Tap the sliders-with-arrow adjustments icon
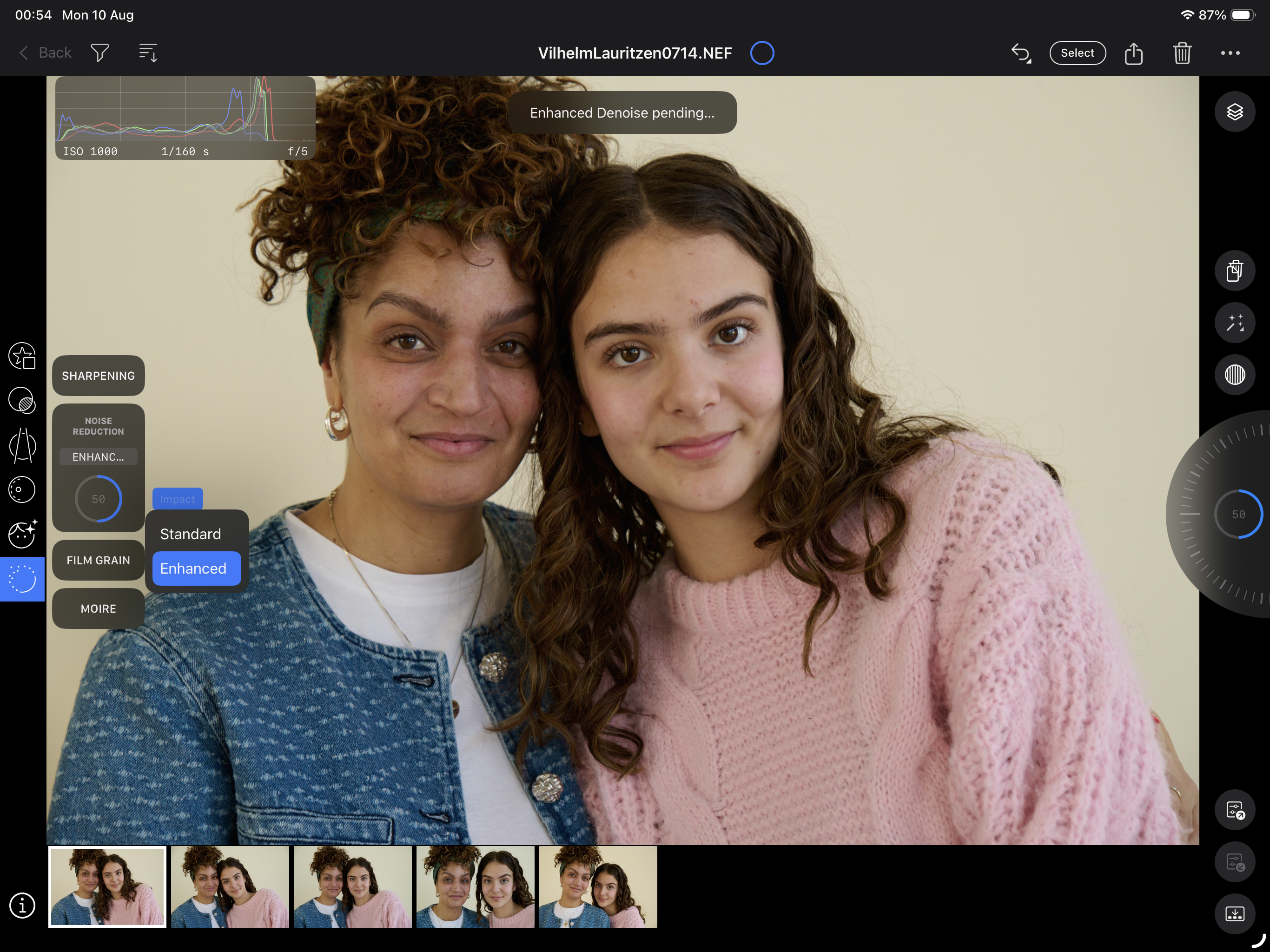The height and width of the screenshot is (952, 1270). [1235, 810]
